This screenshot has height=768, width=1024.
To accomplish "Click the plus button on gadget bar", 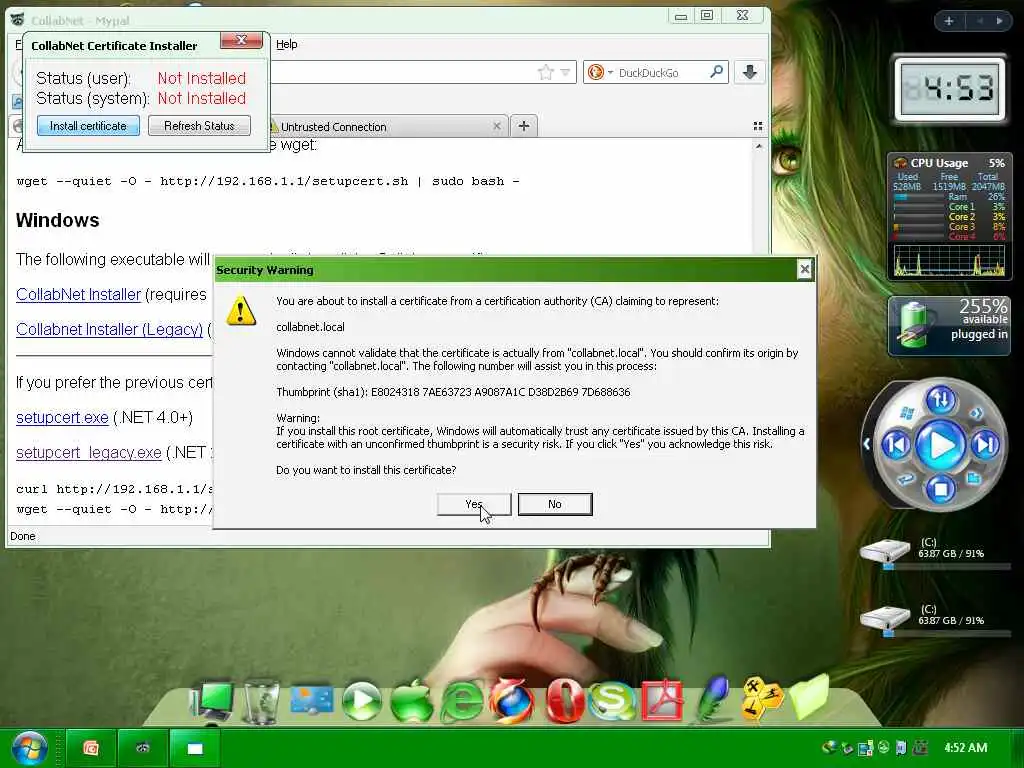I will 949,21.
